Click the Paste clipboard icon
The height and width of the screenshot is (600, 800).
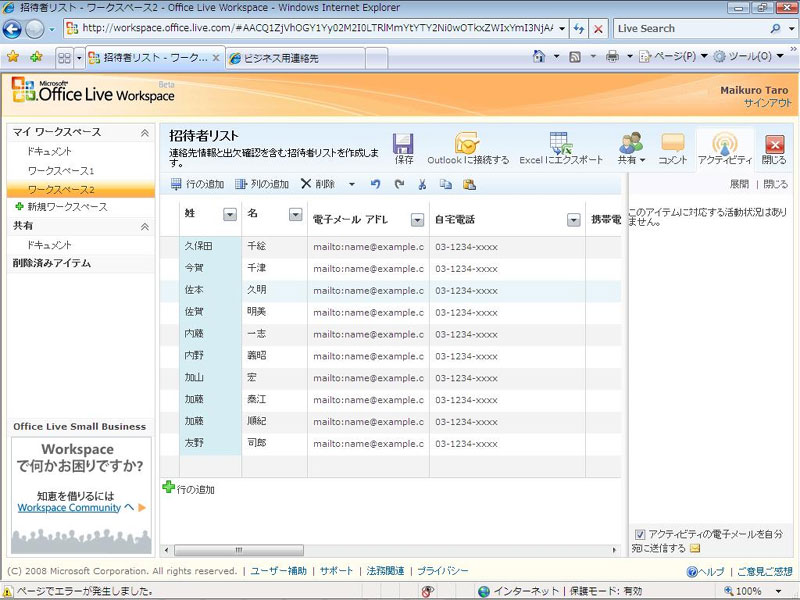tap(469, 184)
